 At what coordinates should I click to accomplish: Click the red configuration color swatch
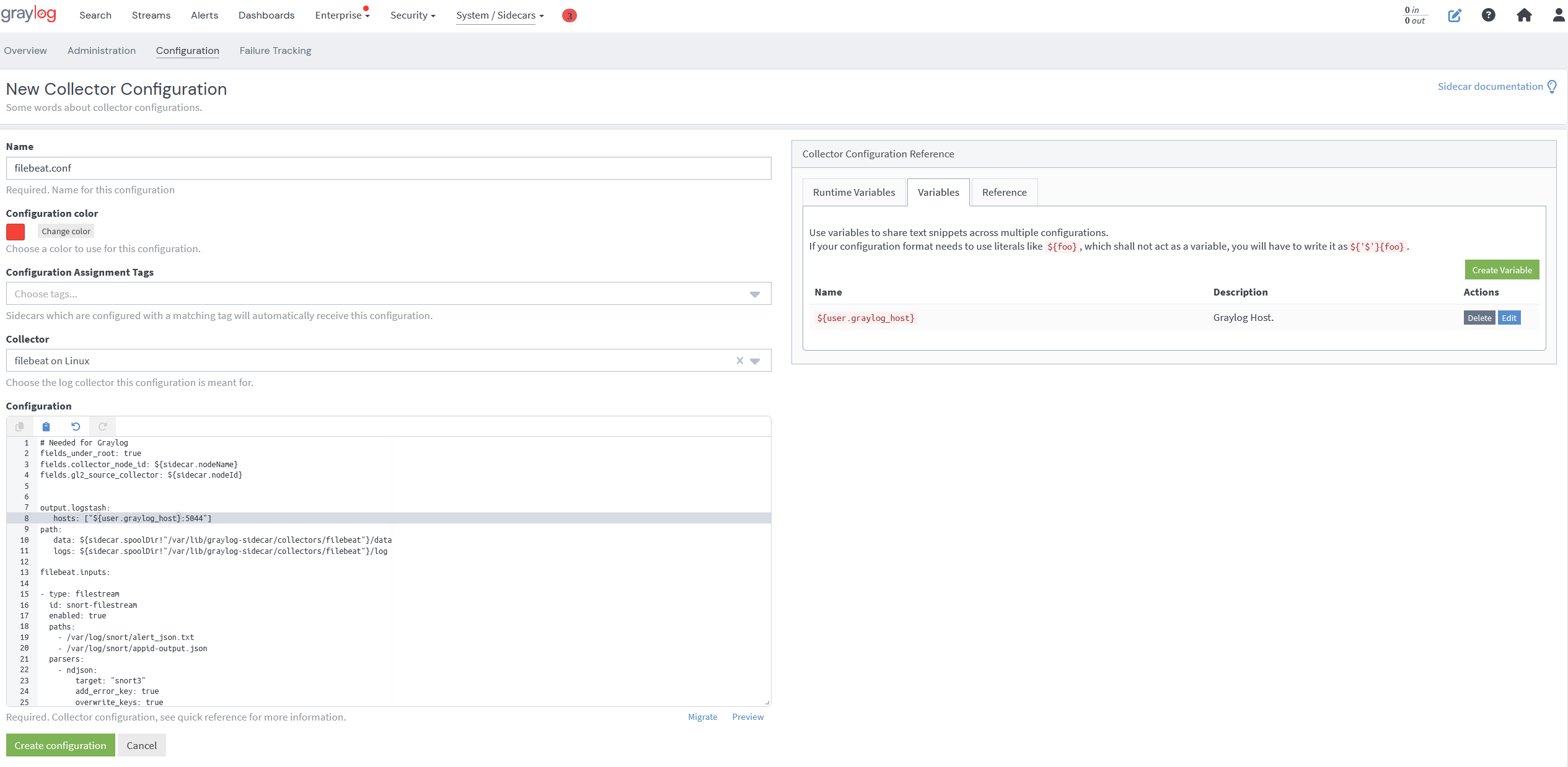coord(15,232)
